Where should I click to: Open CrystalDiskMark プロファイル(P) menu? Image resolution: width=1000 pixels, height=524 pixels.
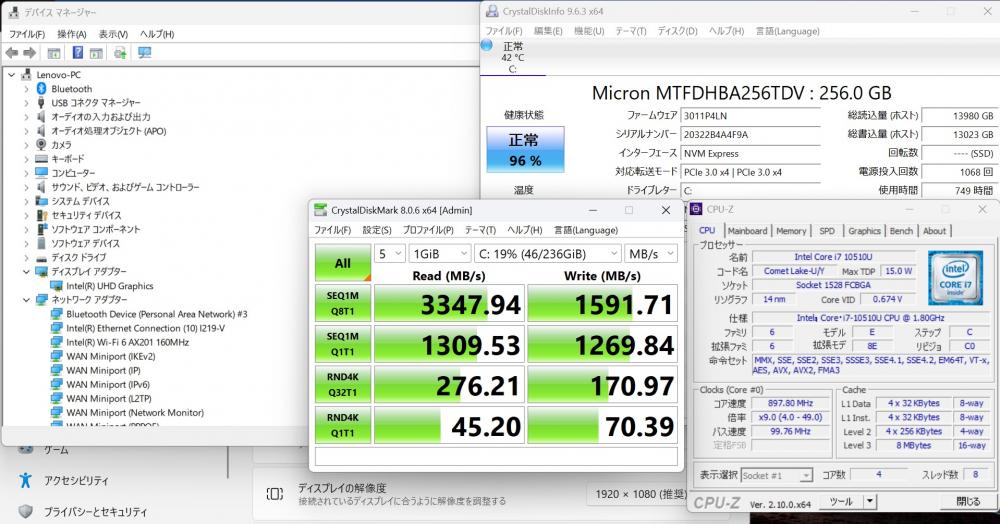point(428,230)
